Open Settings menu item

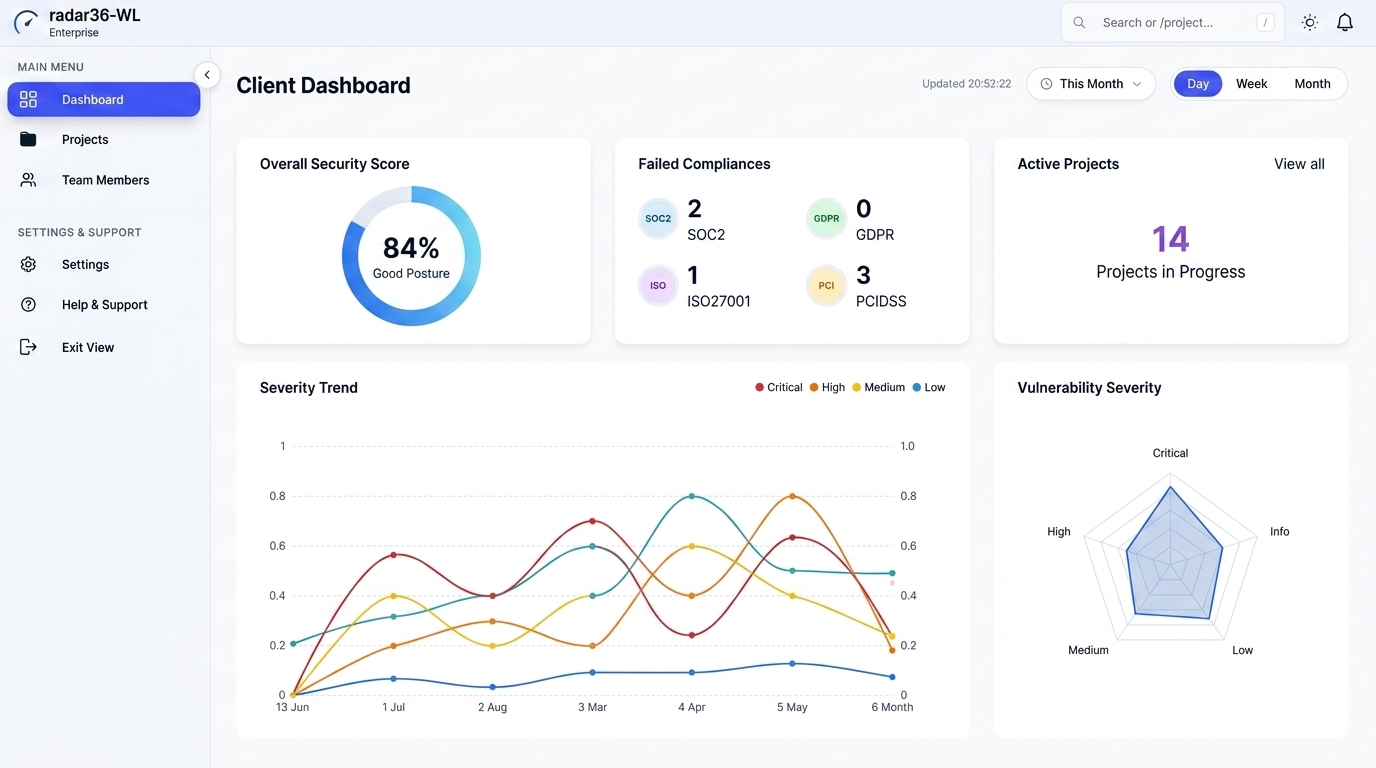click(x=104, y=264)
